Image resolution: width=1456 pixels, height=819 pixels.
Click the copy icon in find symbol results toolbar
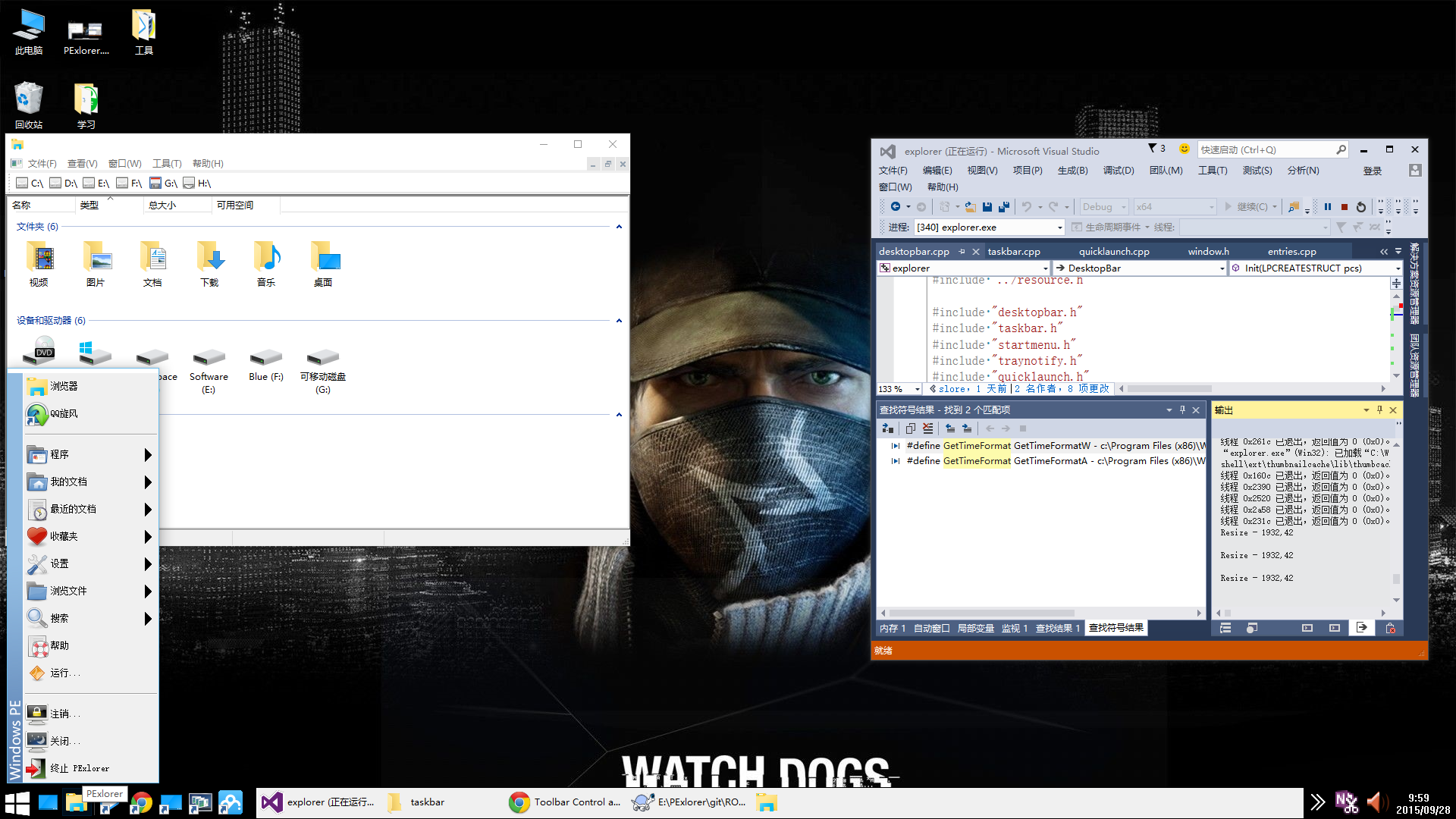tap(911, 428)
